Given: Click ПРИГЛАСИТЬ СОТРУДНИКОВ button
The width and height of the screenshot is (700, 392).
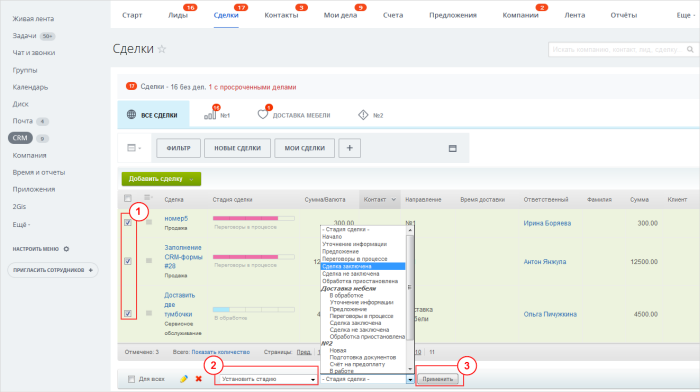Looking at the screenshot, I should click(x=53, y=270).
